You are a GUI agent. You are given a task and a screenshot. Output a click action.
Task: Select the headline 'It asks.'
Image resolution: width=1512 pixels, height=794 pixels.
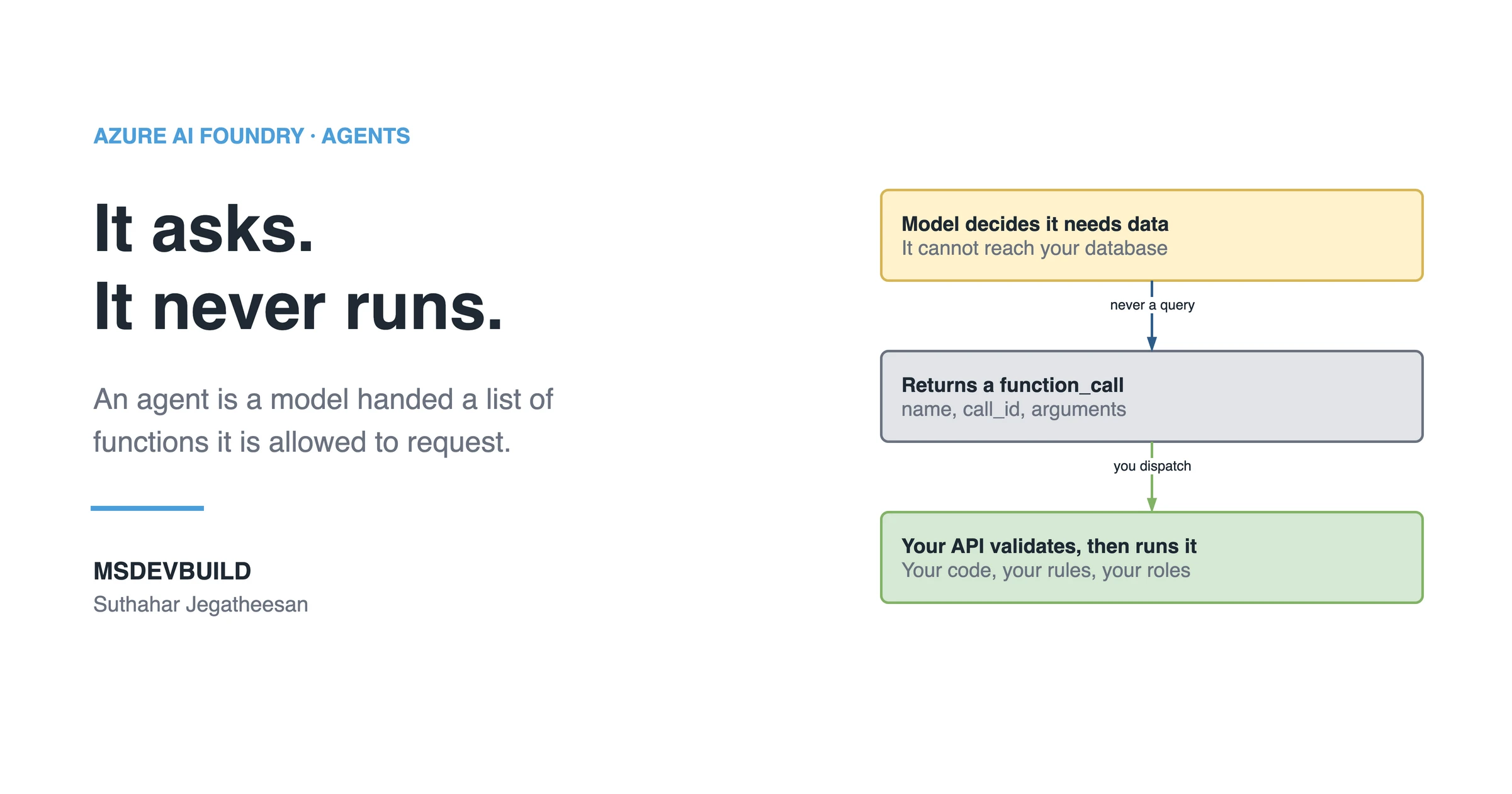203,229
